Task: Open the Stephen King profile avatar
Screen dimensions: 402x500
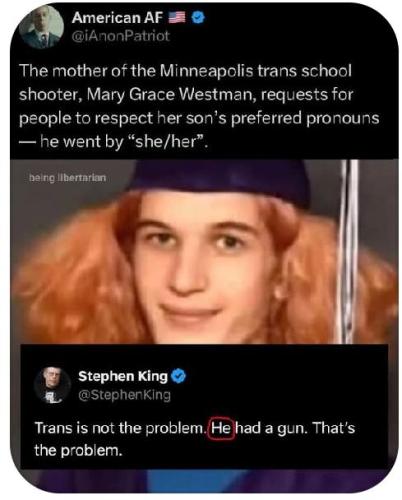Action: [x=52, y=385]
